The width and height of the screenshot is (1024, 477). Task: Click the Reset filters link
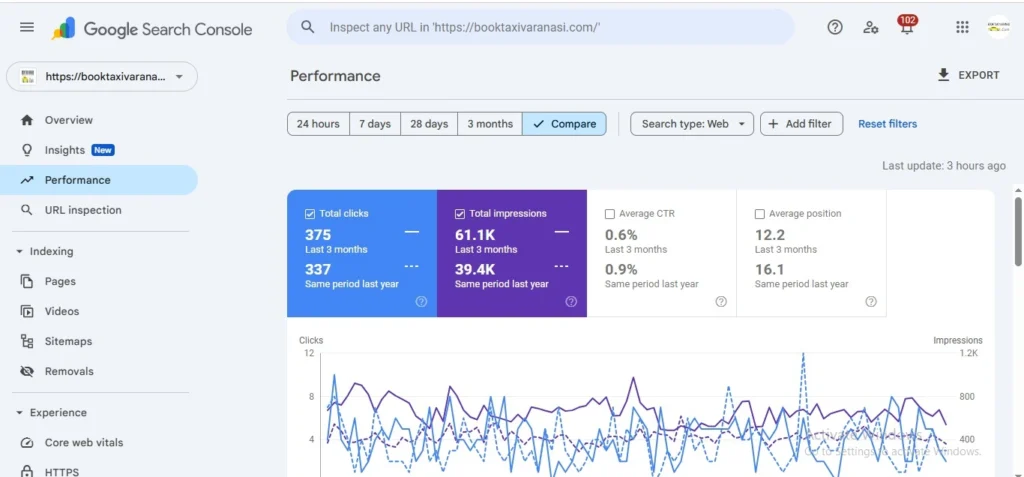click(x=887, y=124)
